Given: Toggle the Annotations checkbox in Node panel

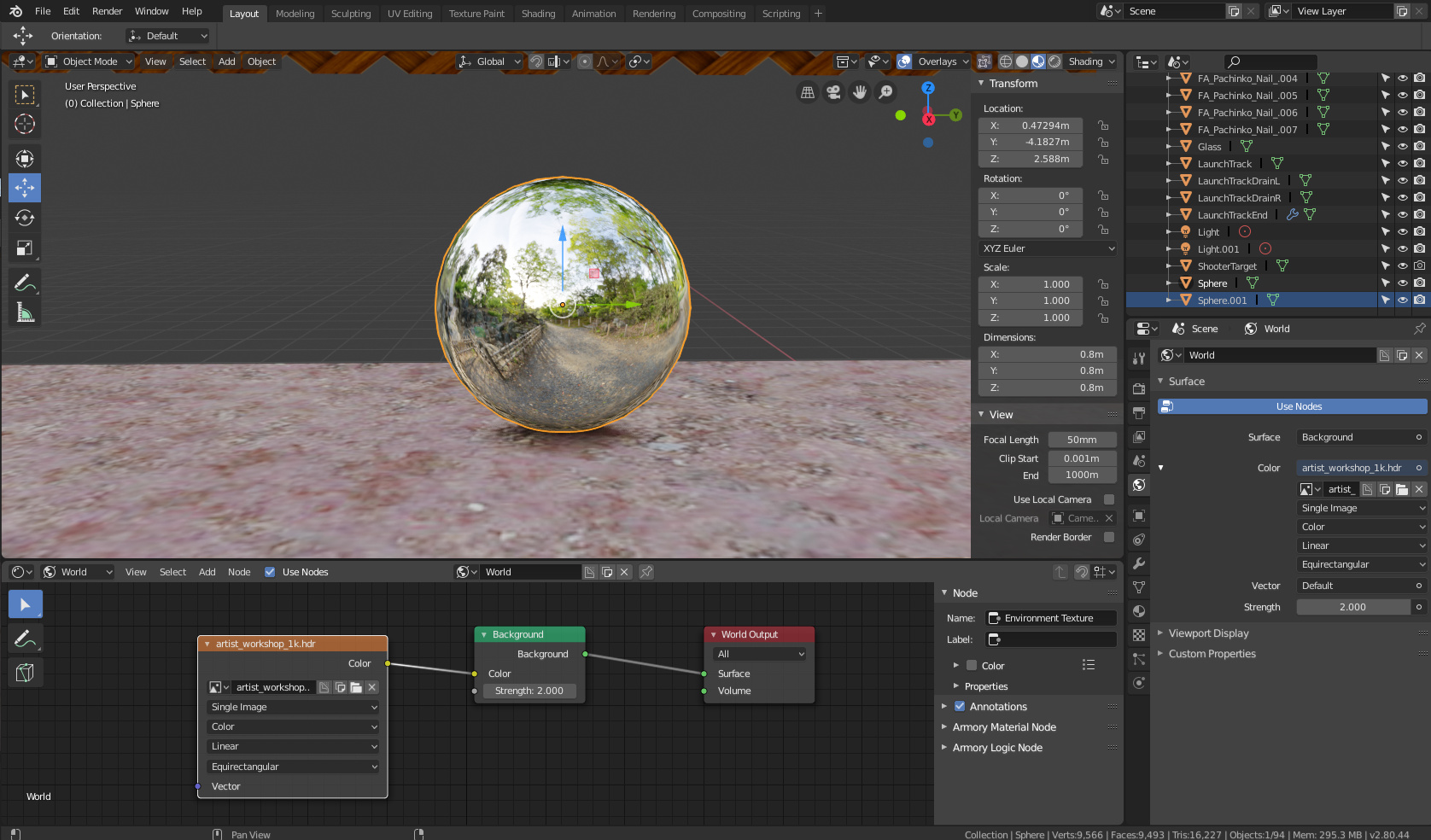Looking at the screenshot, I should (961, 706).
